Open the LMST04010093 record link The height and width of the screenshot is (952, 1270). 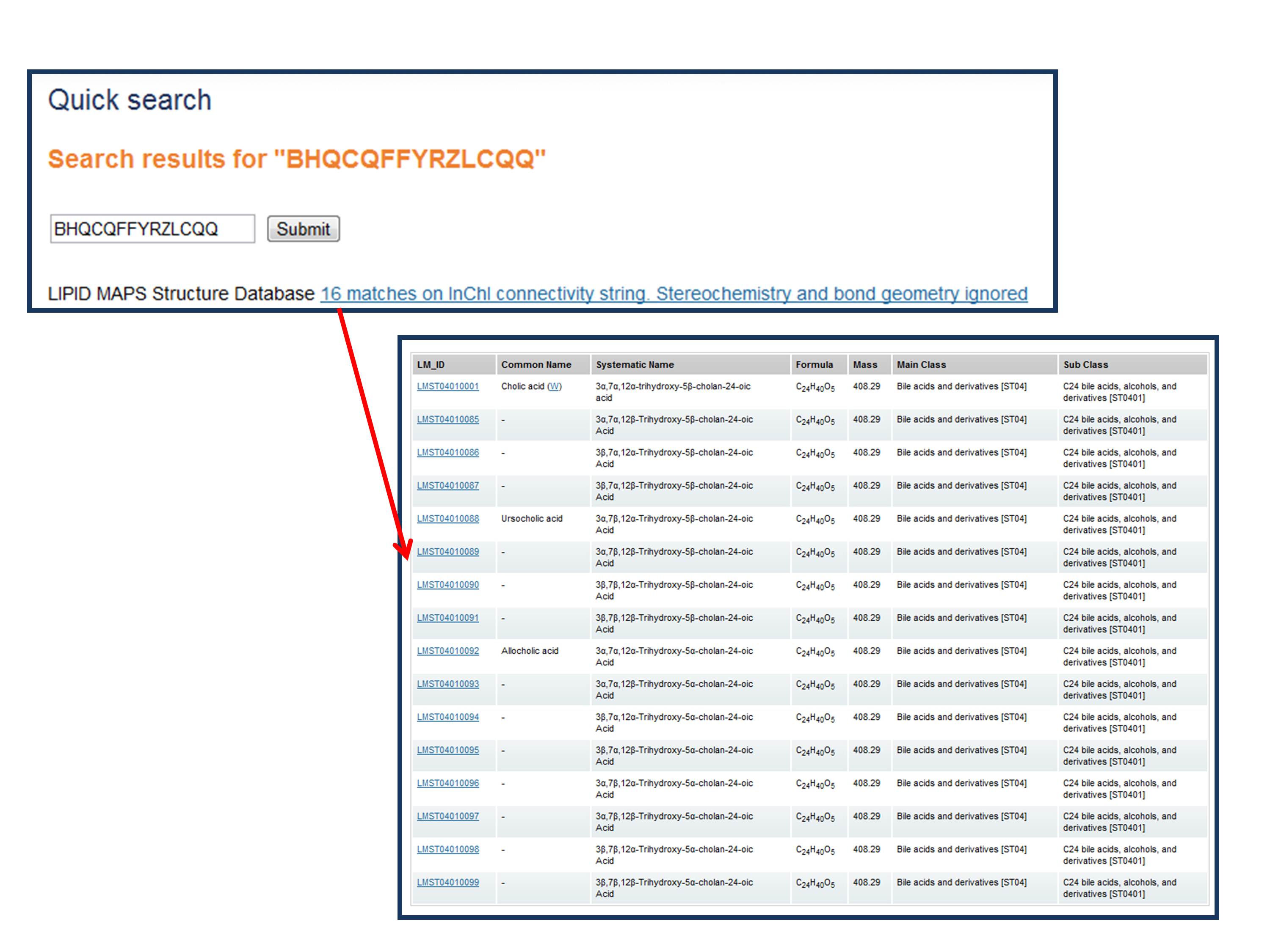447,684
